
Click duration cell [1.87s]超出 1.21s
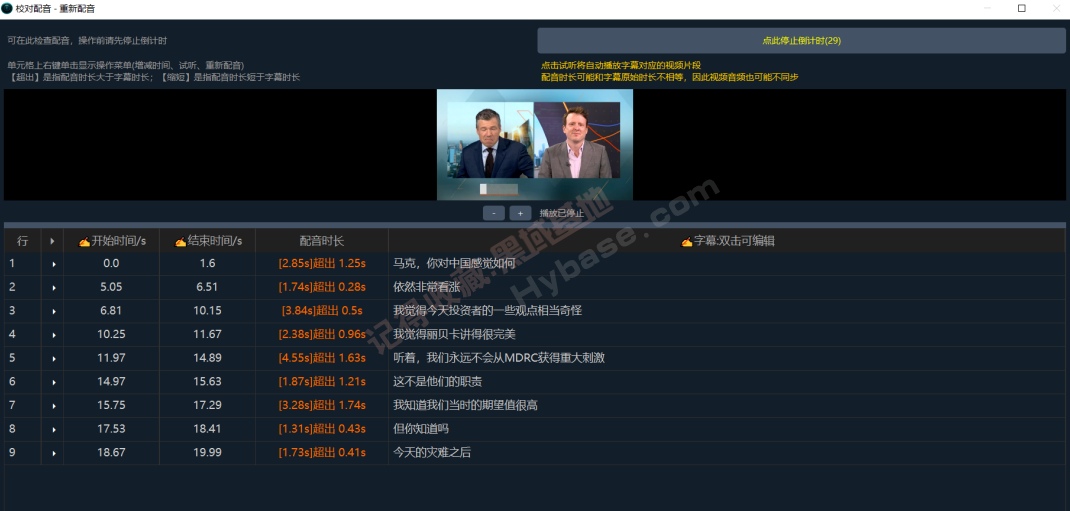(322, 381)
